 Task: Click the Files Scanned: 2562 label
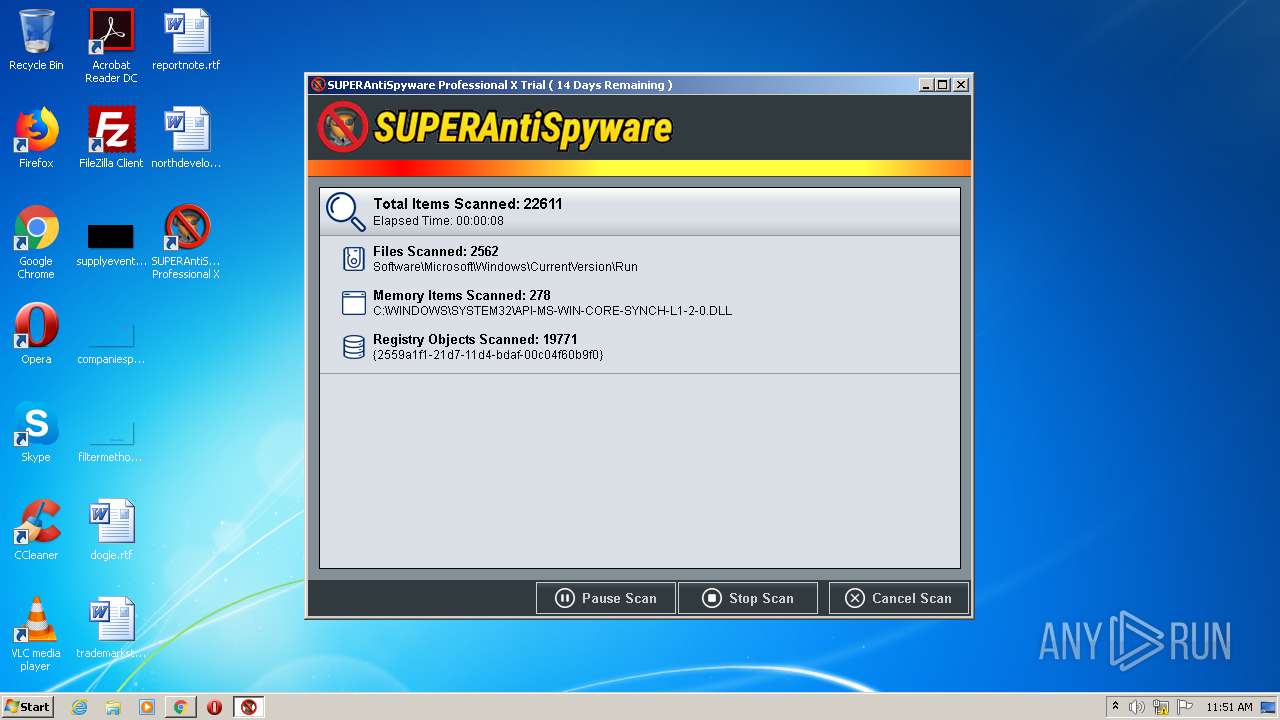tap(436, 251)
